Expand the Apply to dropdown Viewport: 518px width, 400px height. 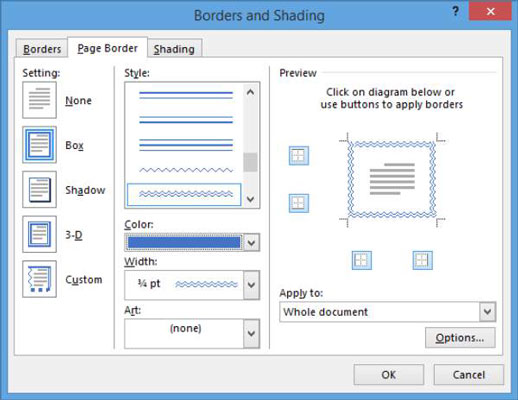coord(487,312)
